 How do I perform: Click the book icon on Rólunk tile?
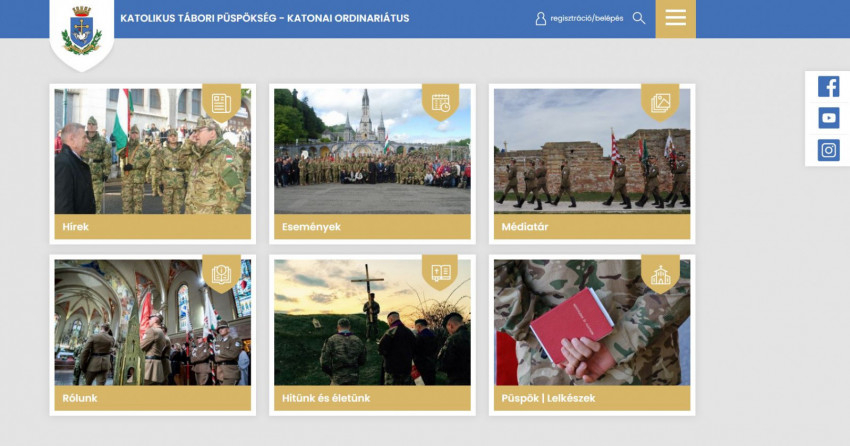[x=221, y=273]
